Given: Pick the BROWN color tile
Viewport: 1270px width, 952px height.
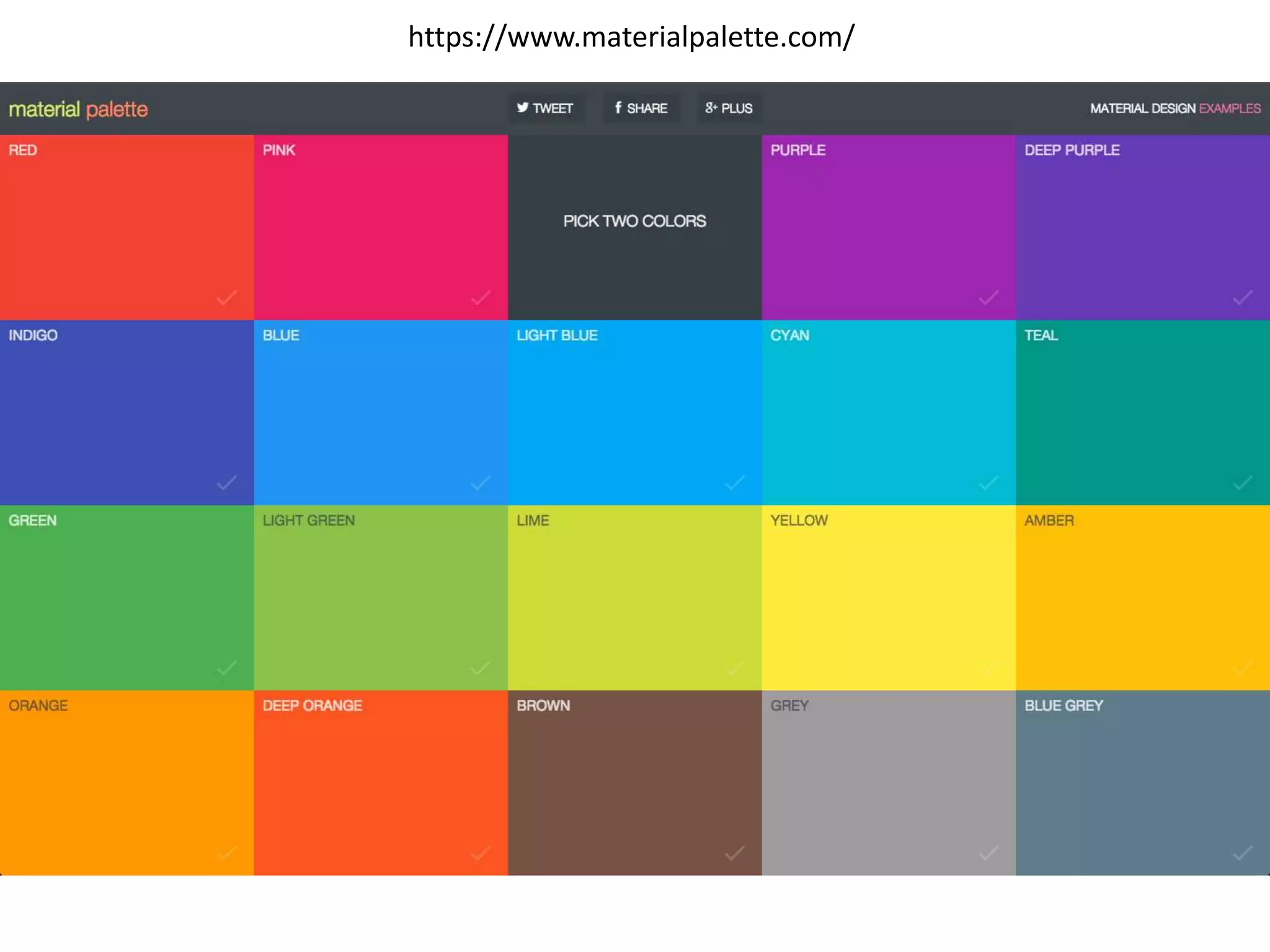Looking at the screenshot, I should [635, 783].
